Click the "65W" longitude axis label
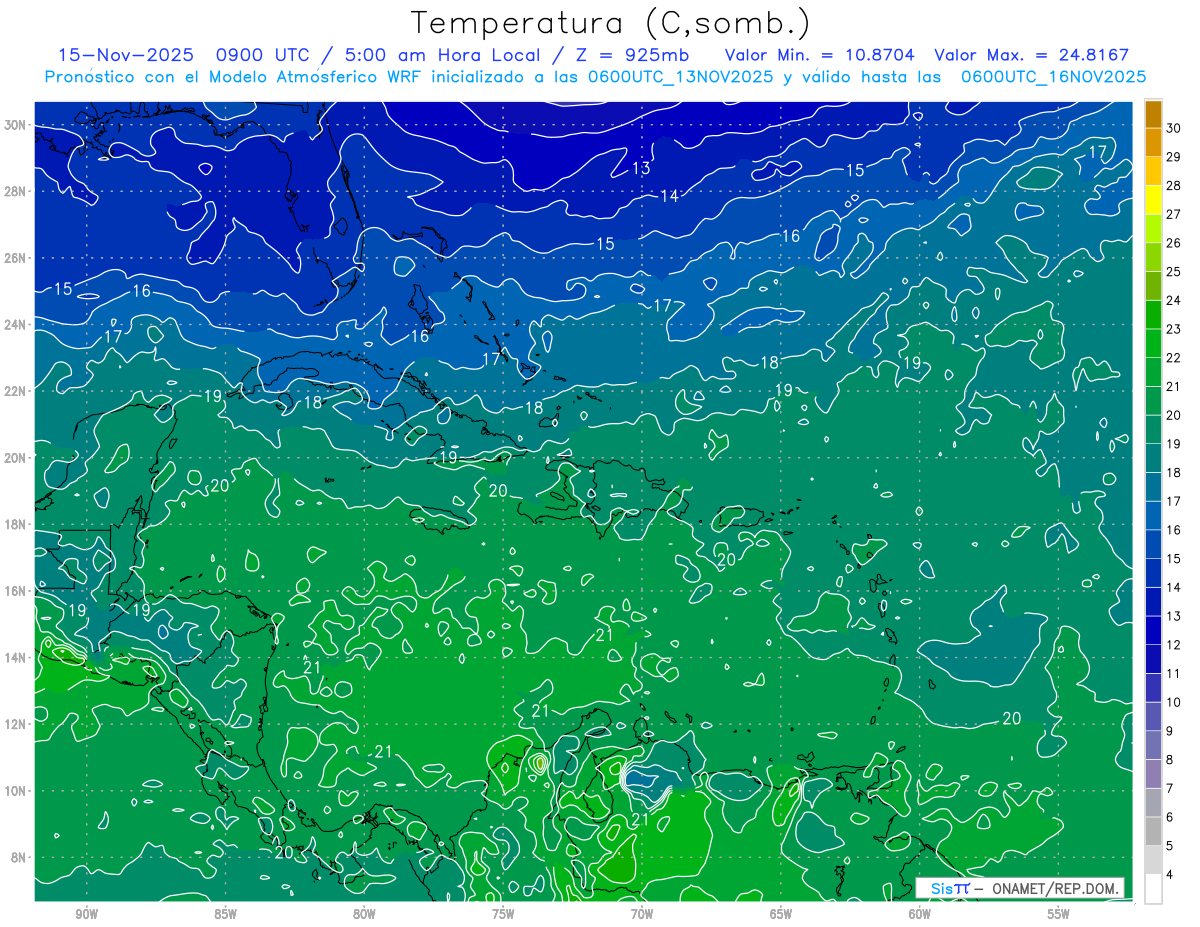 pyautogui.click(x=781, y=915)
